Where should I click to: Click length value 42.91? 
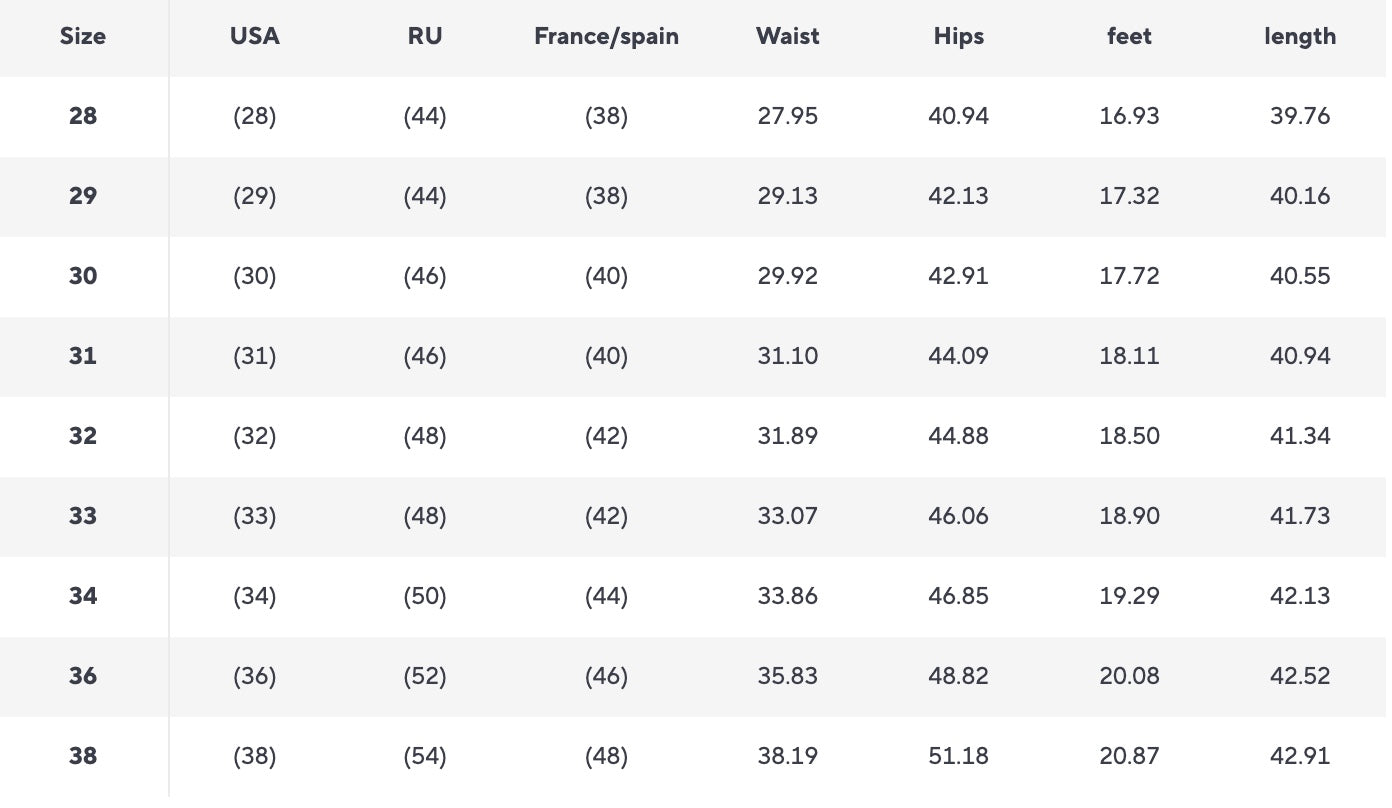[x=1300, y=756]
